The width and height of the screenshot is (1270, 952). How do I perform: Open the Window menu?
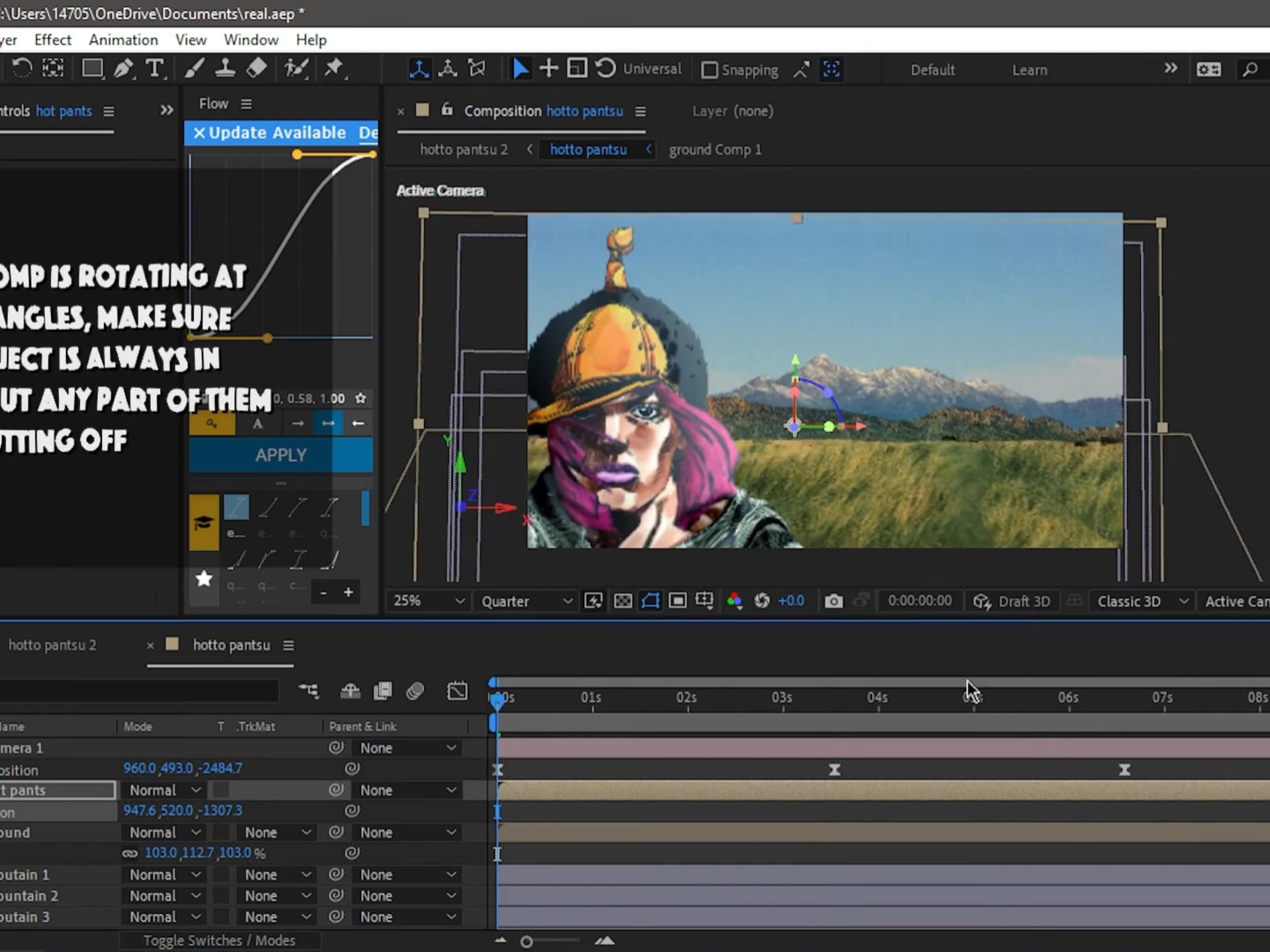coord(251,40)
